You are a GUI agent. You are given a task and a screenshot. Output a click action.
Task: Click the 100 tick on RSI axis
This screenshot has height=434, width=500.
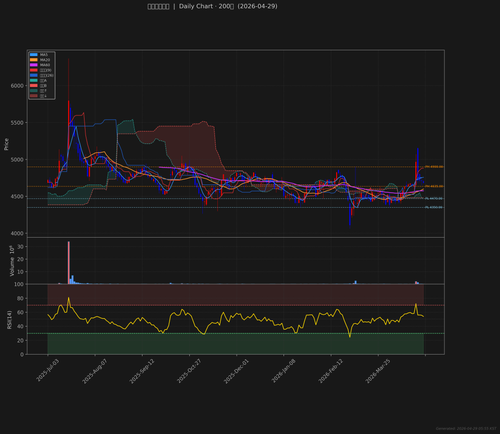pos(19,284)
